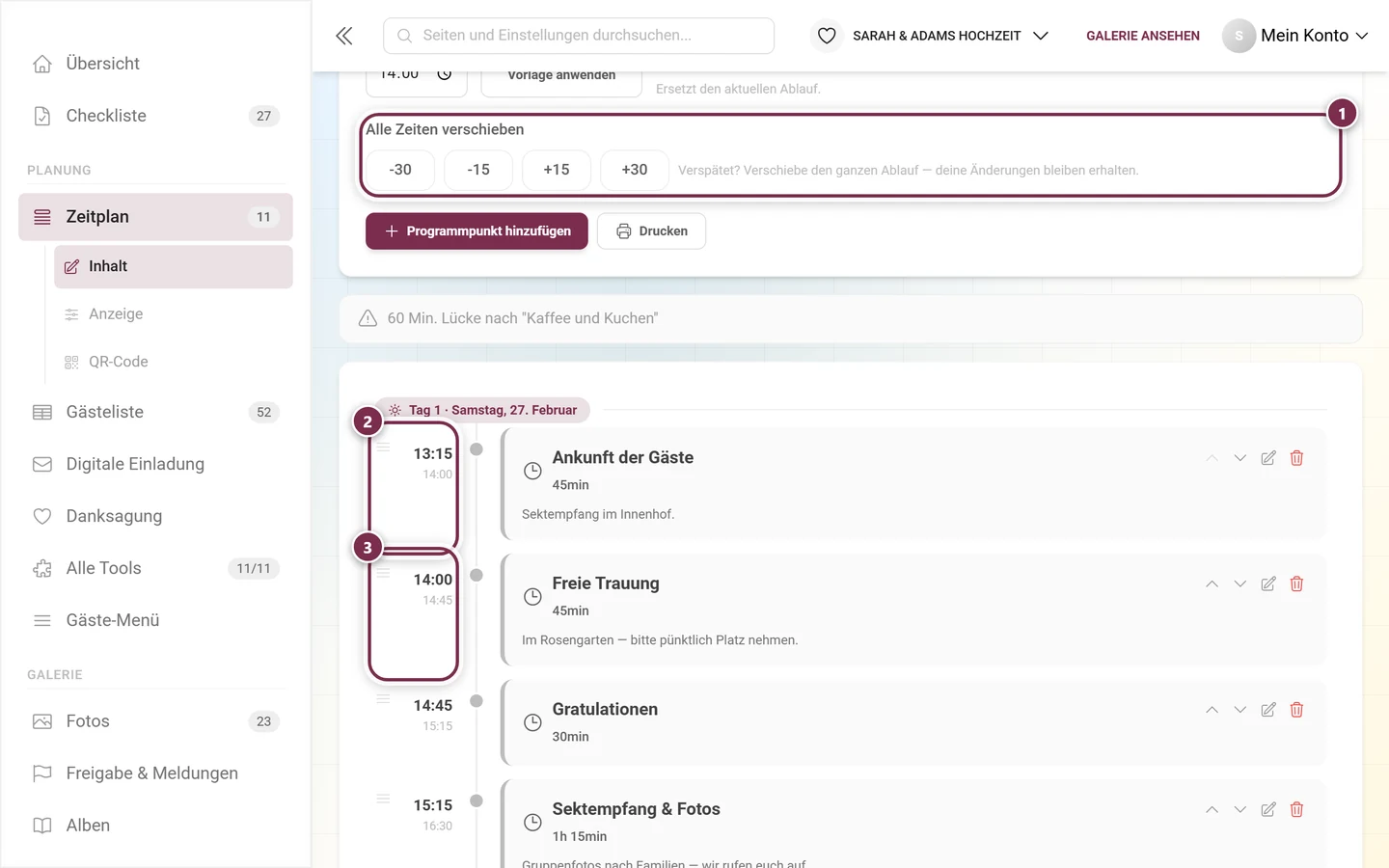Image resolution: width=1389 pixels, height=868 pixels.
Task: Delete the Freie Trauung entry
Action: [x=1296, y=584]
